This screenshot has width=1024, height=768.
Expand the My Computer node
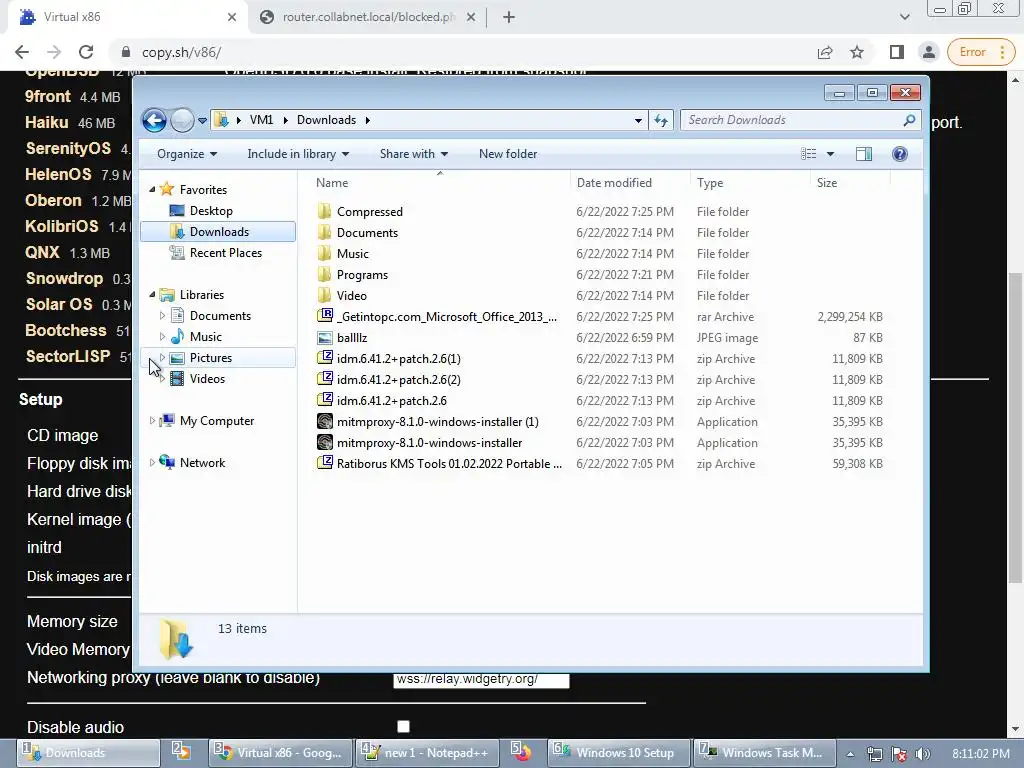[x=152, y=421]
